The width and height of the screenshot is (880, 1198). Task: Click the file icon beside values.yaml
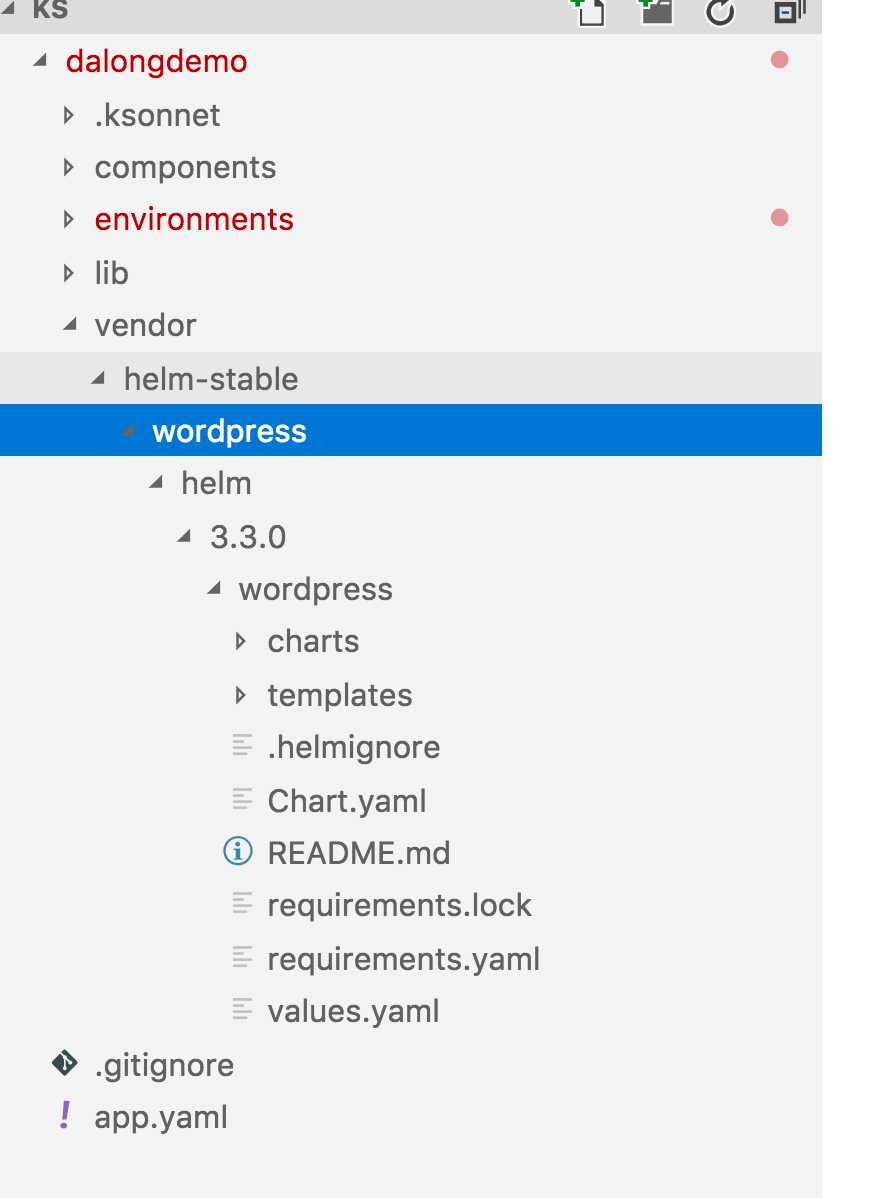coord(241,1009)
